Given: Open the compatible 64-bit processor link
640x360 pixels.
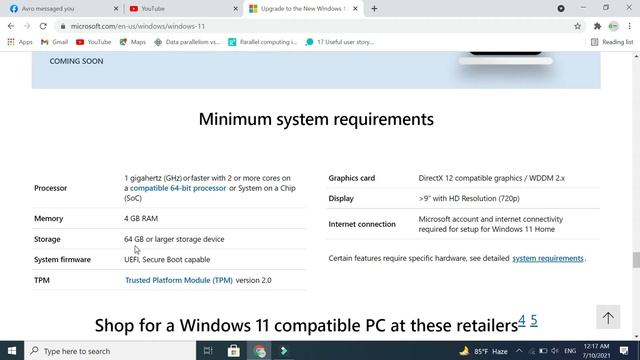Looking at the screenshot, I should tap(178, 188).
